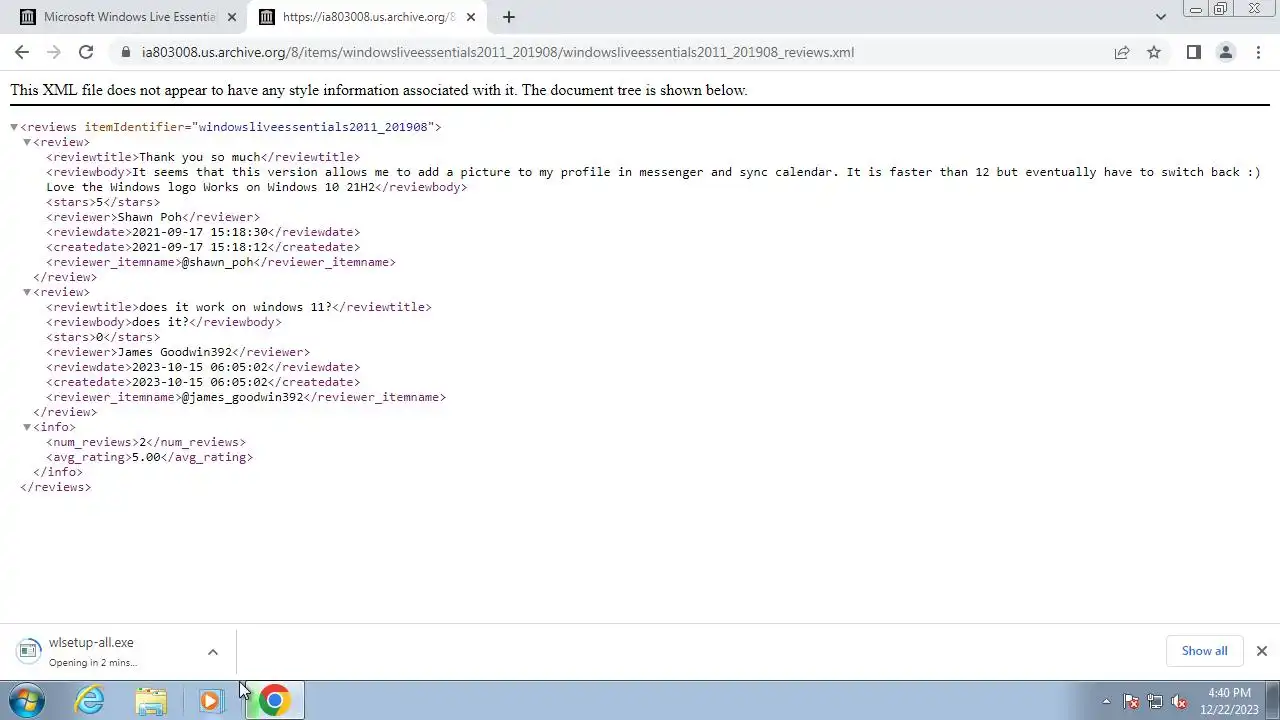Close the archive.org XML tab
Viewport: 1280px width, 720px height.
coord(471,17)
